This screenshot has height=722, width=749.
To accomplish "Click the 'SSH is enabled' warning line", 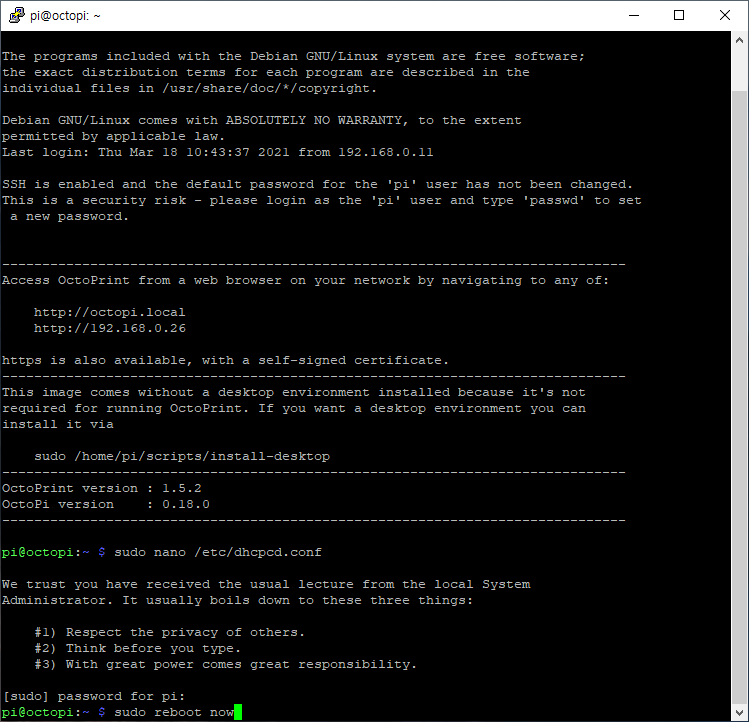I will [x=318, y=184].
